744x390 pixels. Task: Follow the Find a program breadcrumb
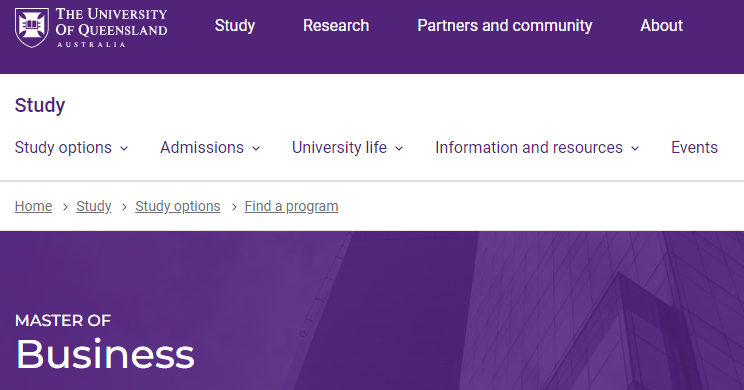(x=291, y=206)
